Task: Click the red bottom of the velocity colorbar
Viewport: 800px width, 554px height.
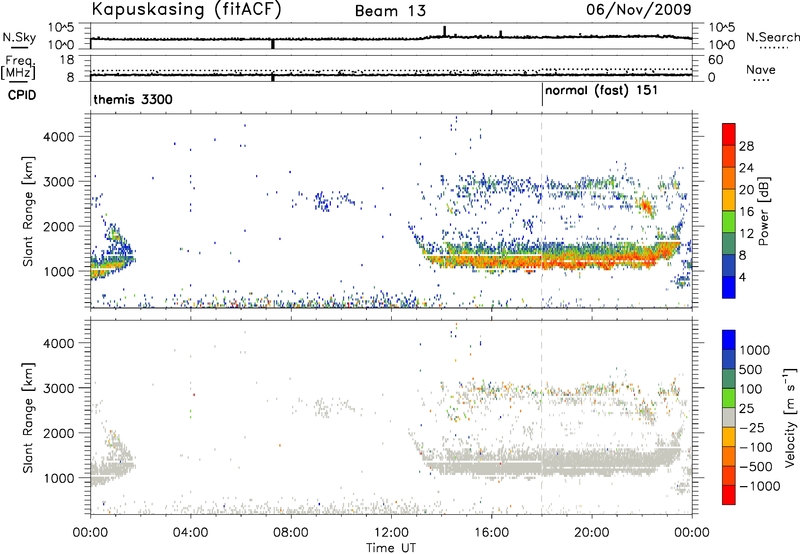Action: coord(729,495)
